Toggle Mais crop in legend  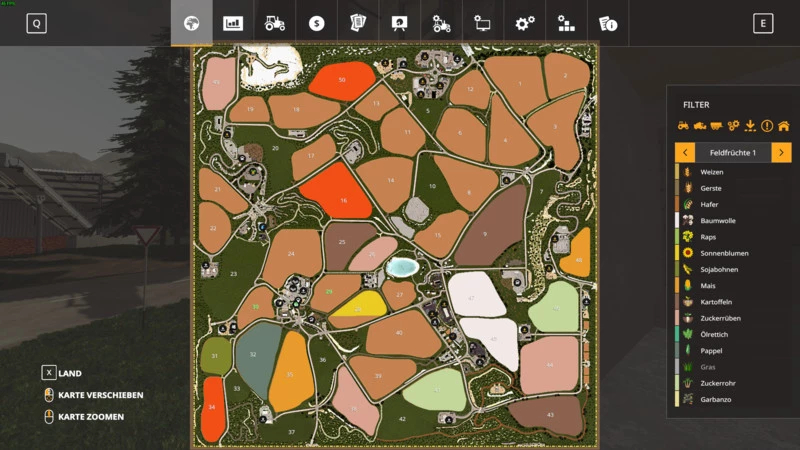pos(733,286)
